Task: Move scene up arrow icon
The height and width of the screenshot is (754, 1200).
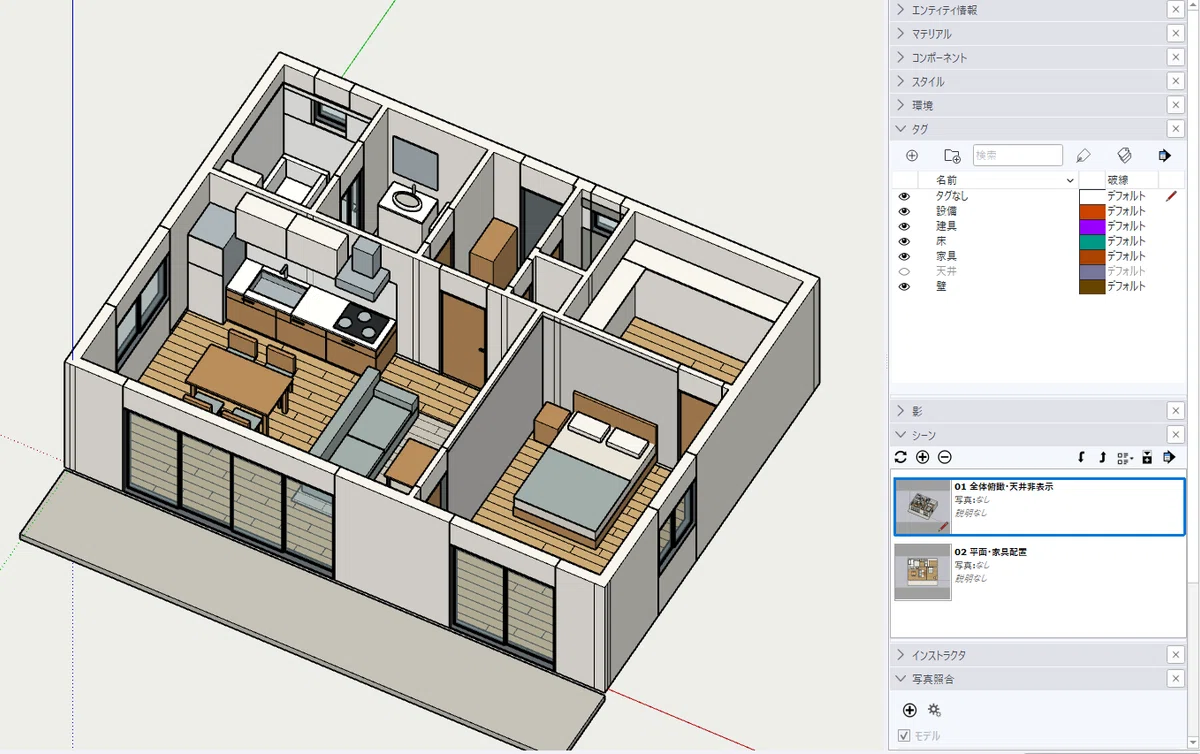Action: 1102,457
